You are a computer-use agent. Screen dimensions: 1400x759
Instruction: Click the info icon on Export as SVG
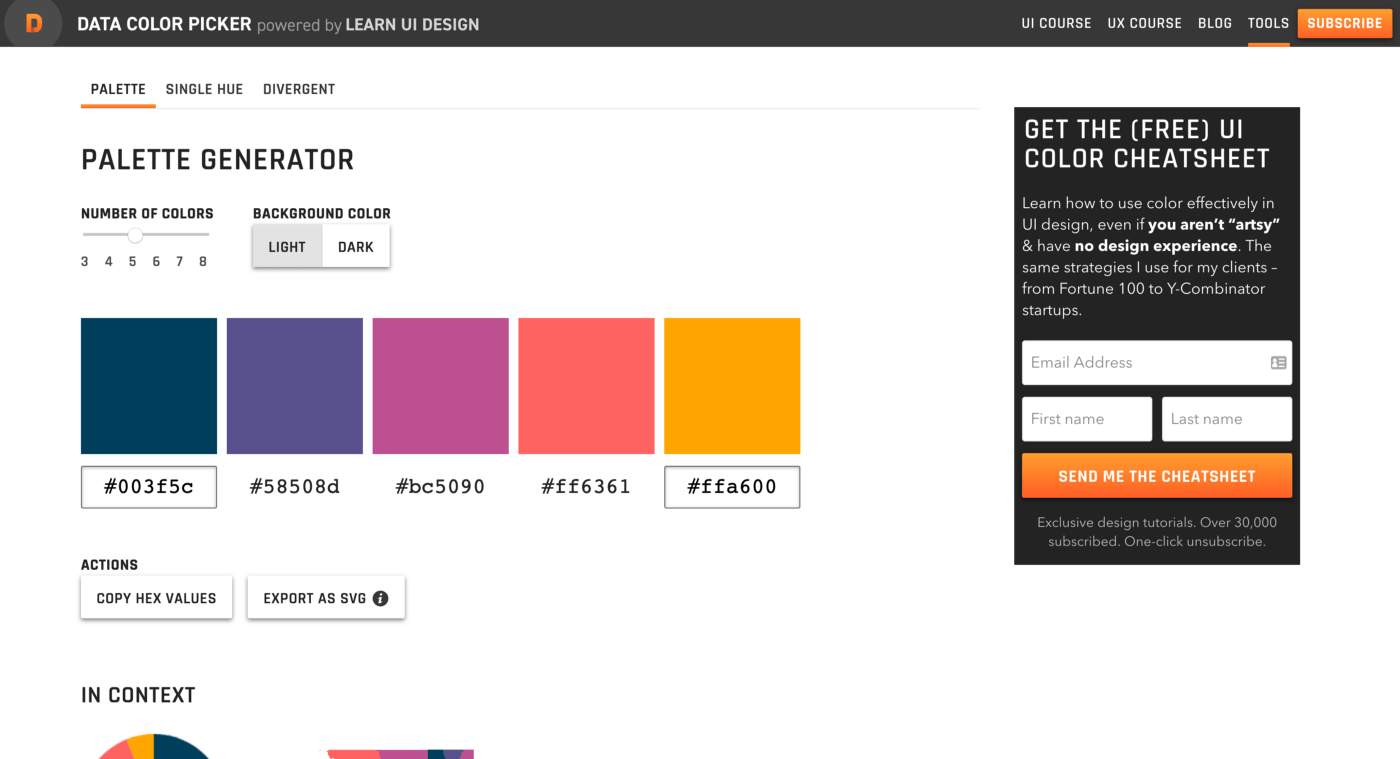[380, 598]
